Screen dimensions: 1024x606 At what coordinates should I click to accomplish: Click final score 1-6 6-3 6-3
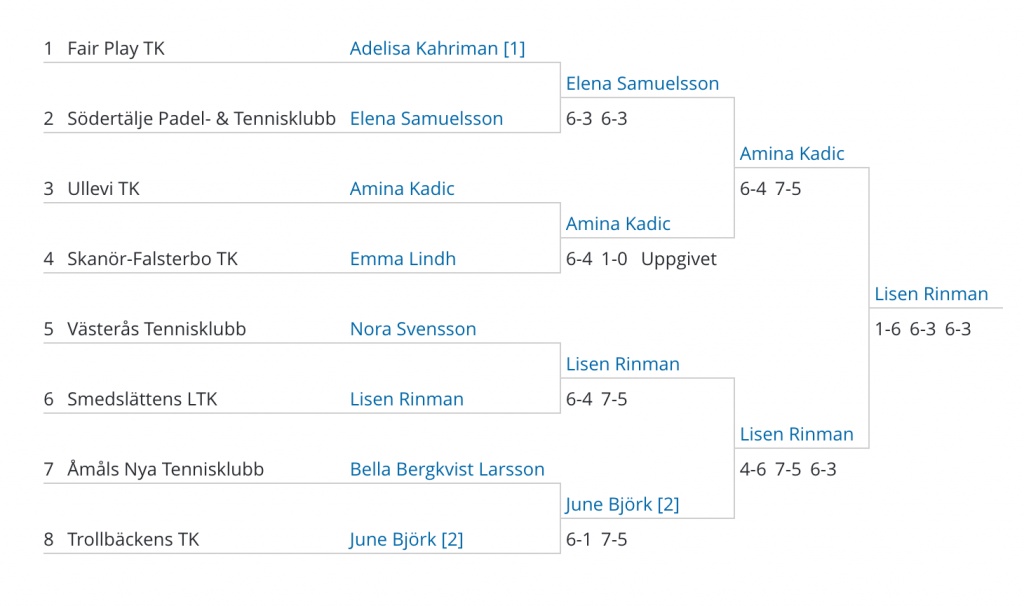(923, 329)
